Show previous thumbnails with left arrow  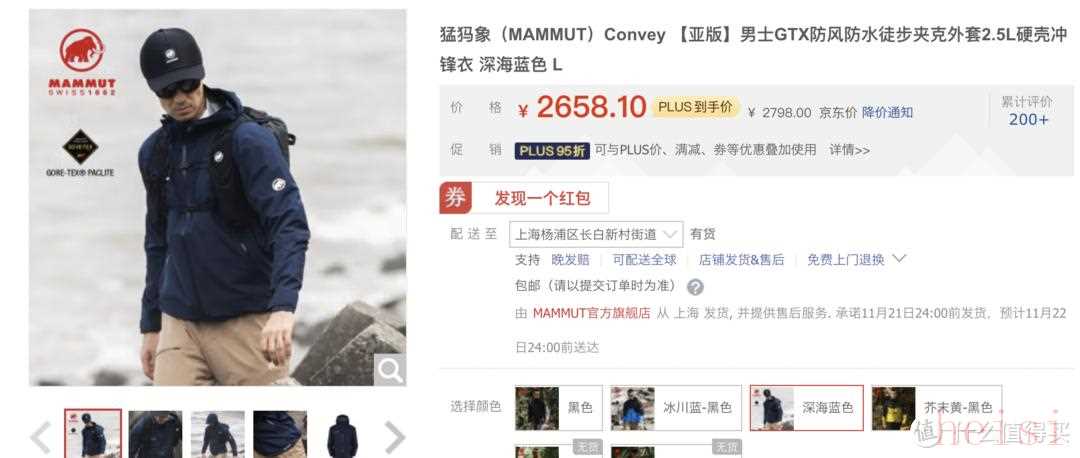[41, 437]
